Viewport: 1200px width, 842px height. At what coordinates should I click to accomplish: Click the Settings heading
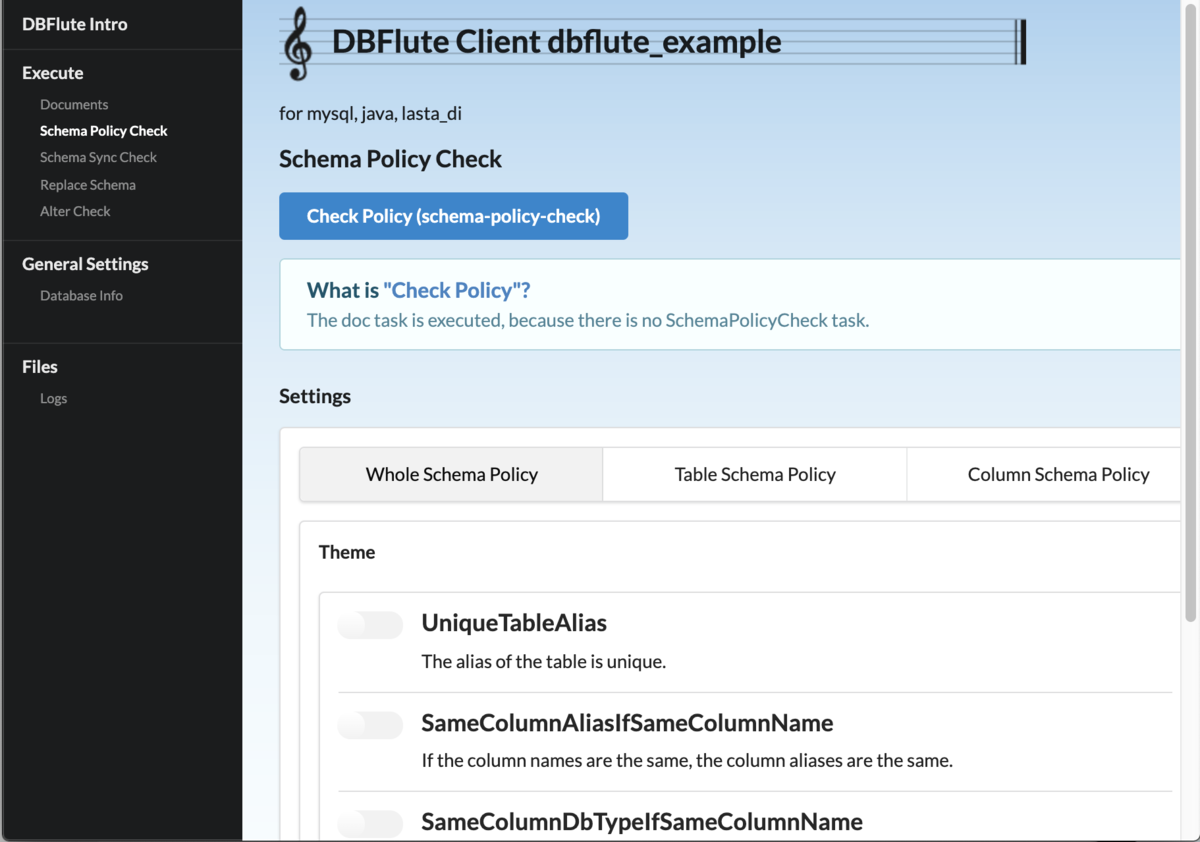click(315, 396)
